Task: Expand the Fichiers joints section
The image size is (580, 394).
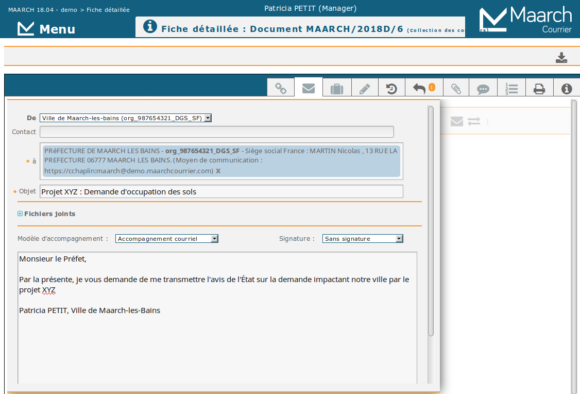Action: 20,214
